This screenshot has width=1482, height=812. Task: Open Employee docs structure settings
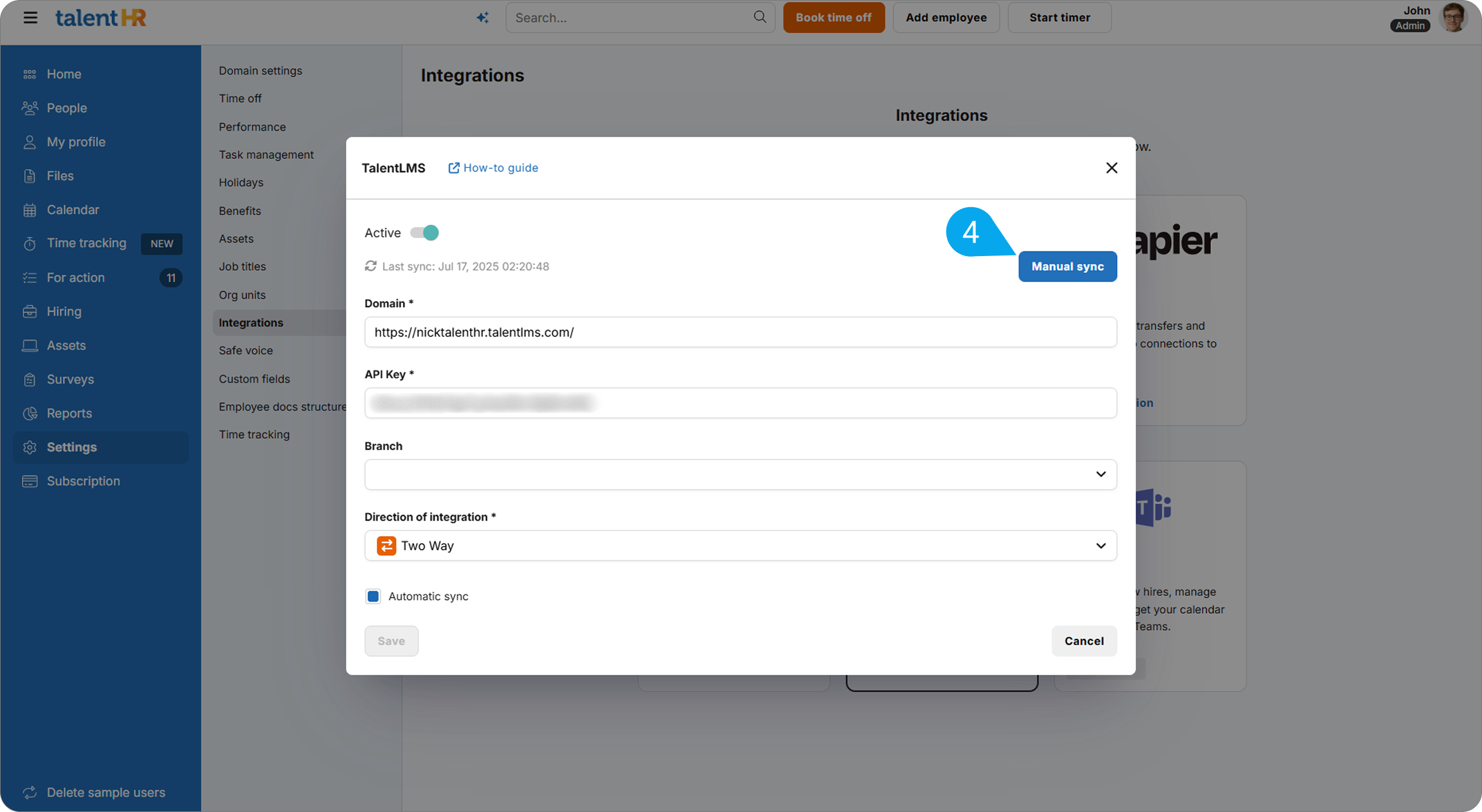point(282,407)
